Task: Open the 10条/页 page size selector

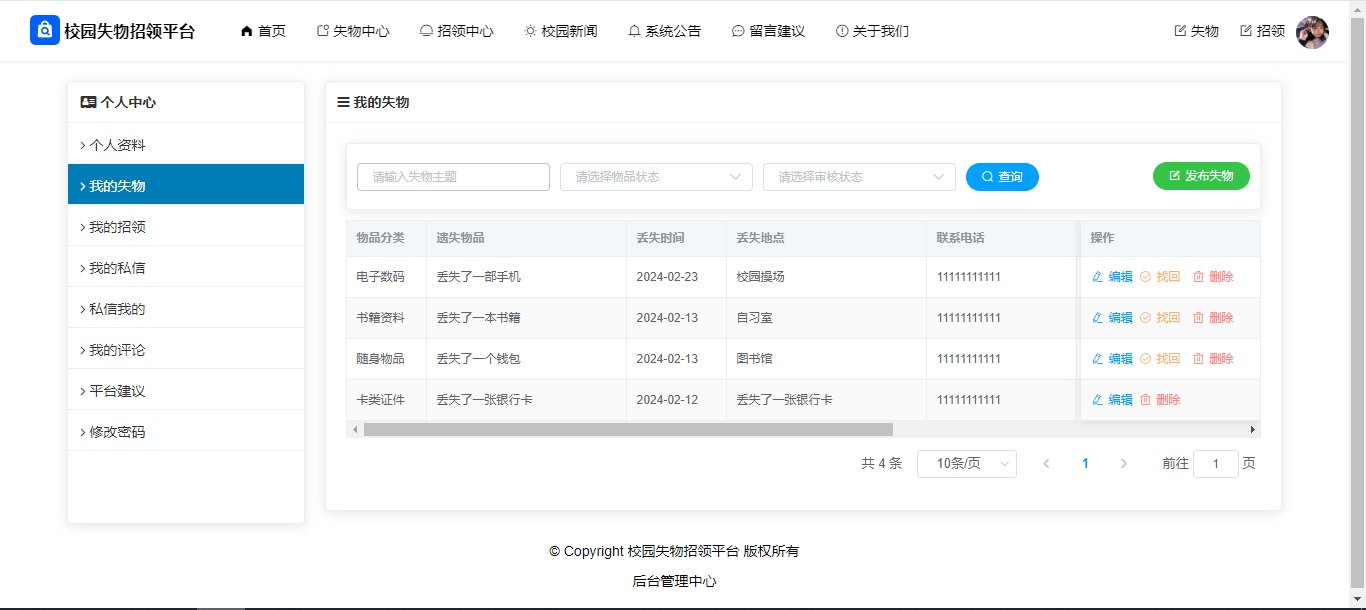Action: 966,464
